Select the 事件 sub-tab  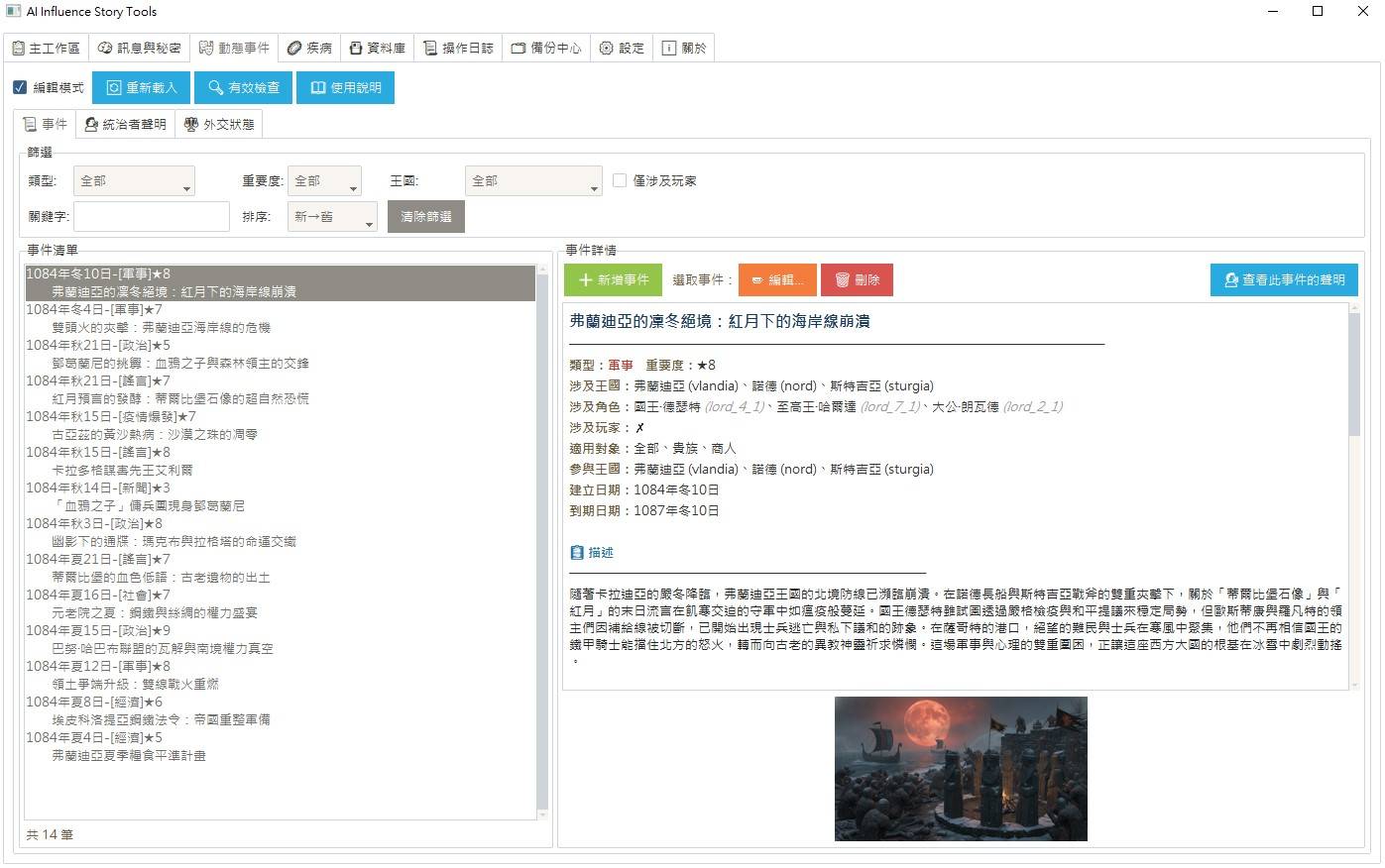point(46,124)
